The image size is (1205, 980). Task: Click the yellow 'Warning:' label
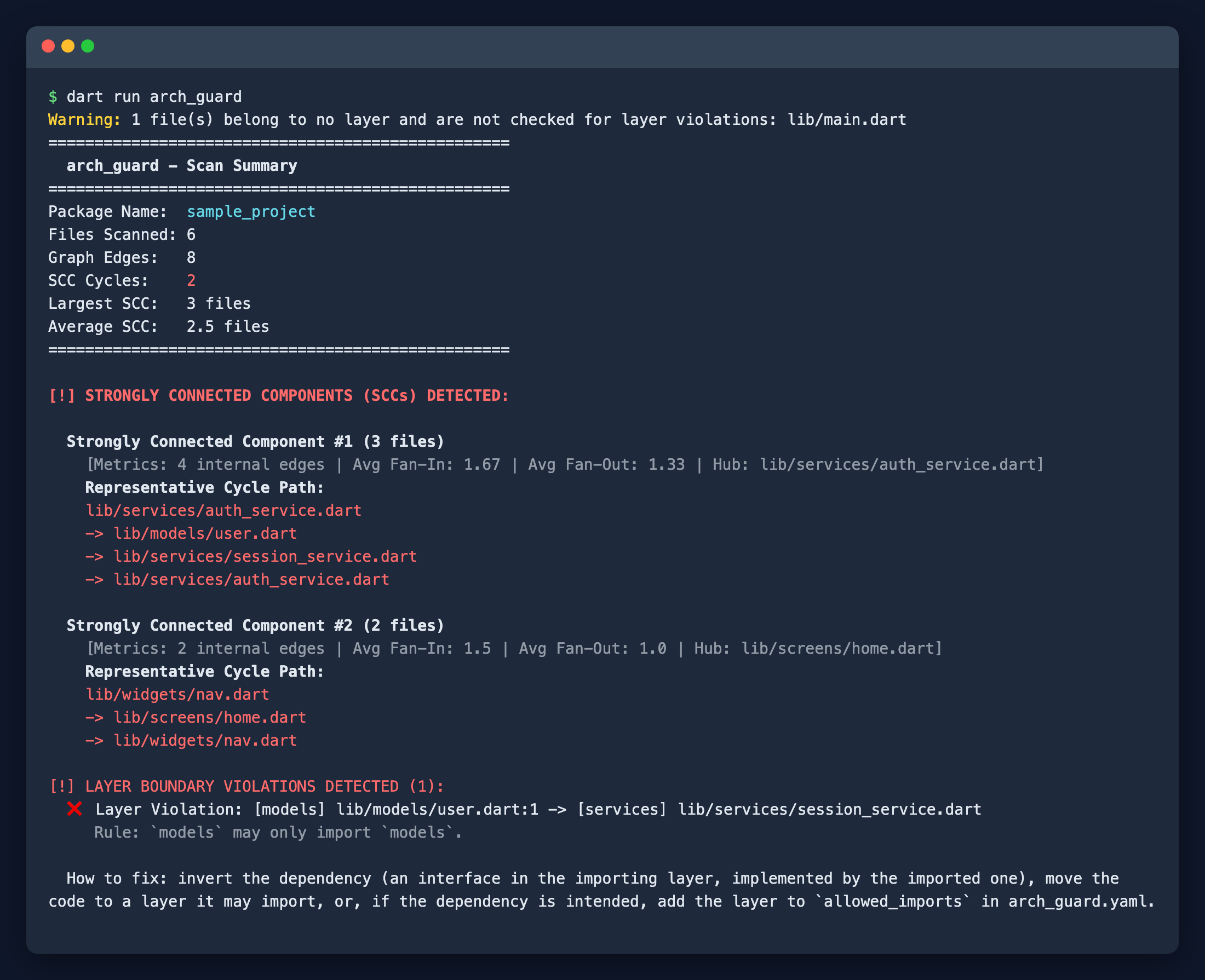pyautogui.click(x=85, y=120)
